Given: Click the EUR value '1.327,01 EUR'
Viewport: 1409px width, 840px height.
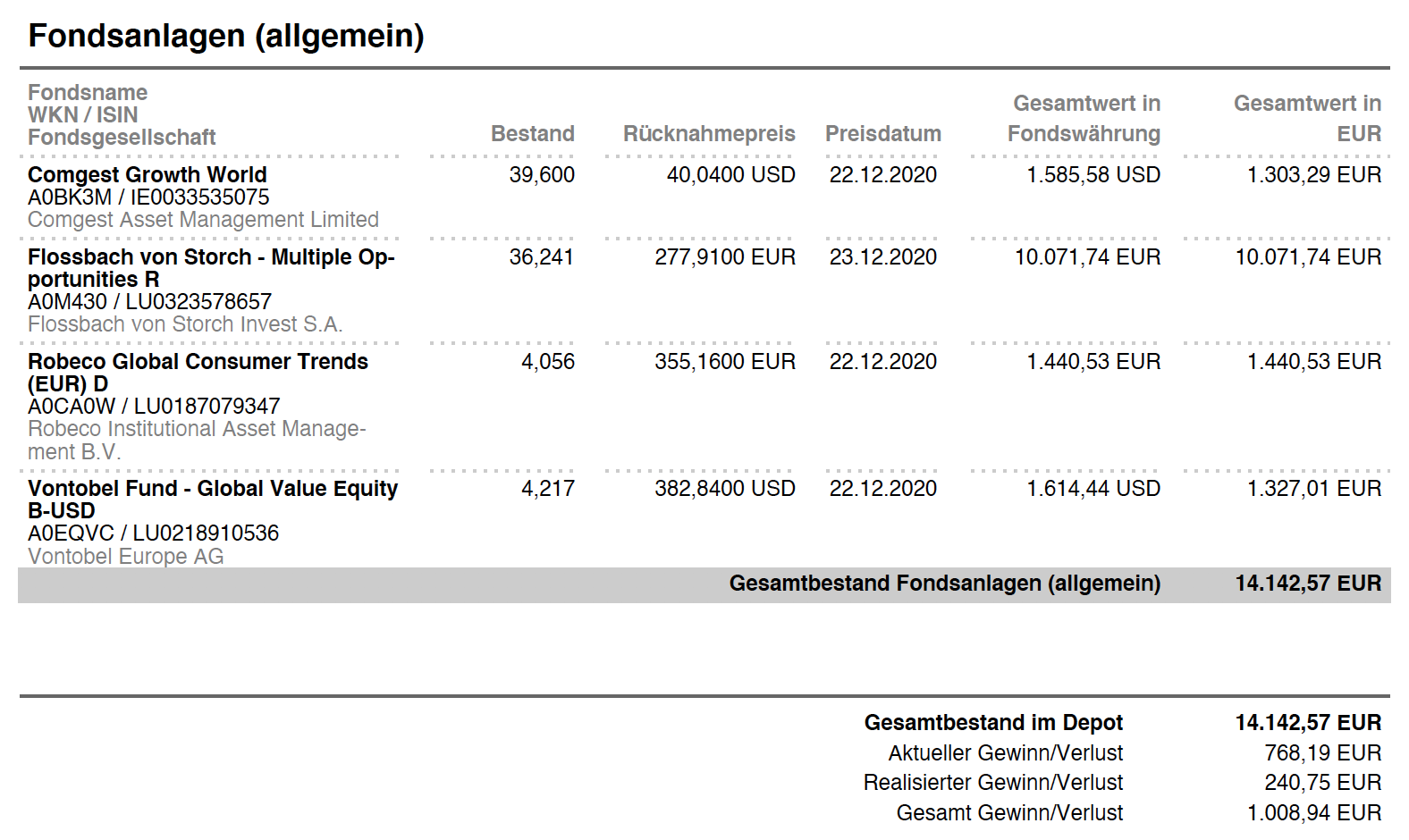Looking at the screenshot, I should tap(1314, 489).
